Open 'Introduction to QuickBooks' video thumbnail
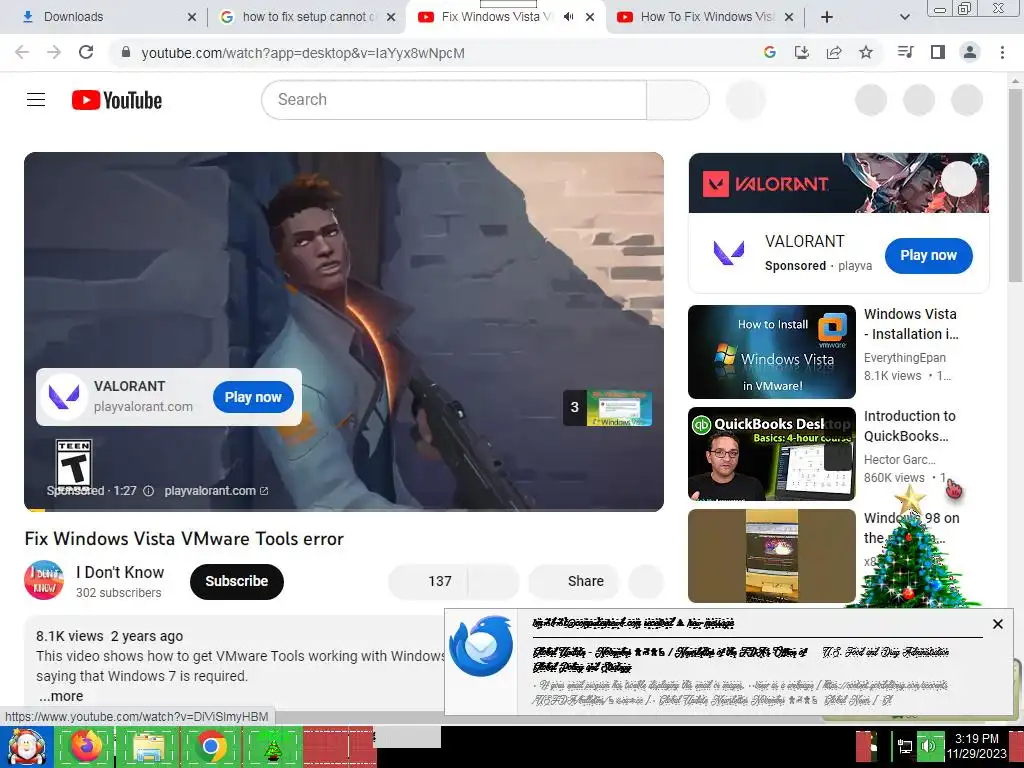The width and height of the screenshot is (1024, 768). [771, 454]
